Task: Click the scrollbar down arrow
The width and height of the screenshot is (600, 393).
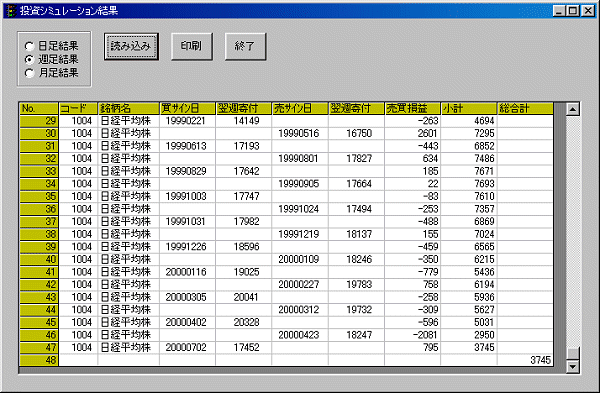Action: tap(573, 366)
